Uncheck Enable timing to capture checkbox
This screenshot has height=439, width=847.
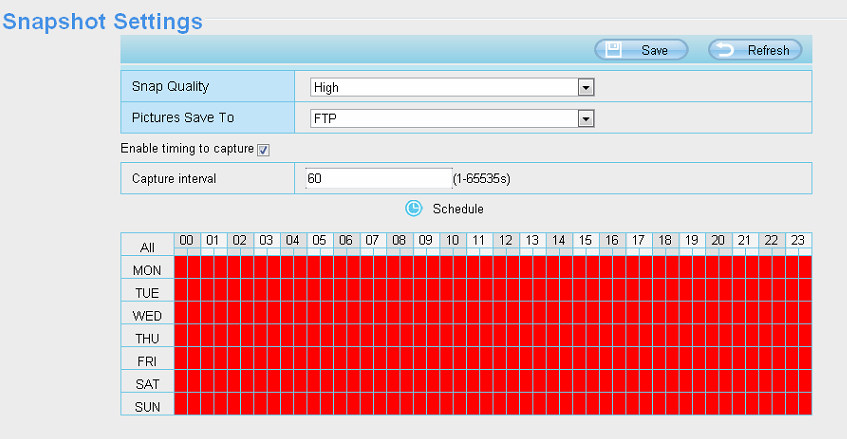[x=264, y=149]
